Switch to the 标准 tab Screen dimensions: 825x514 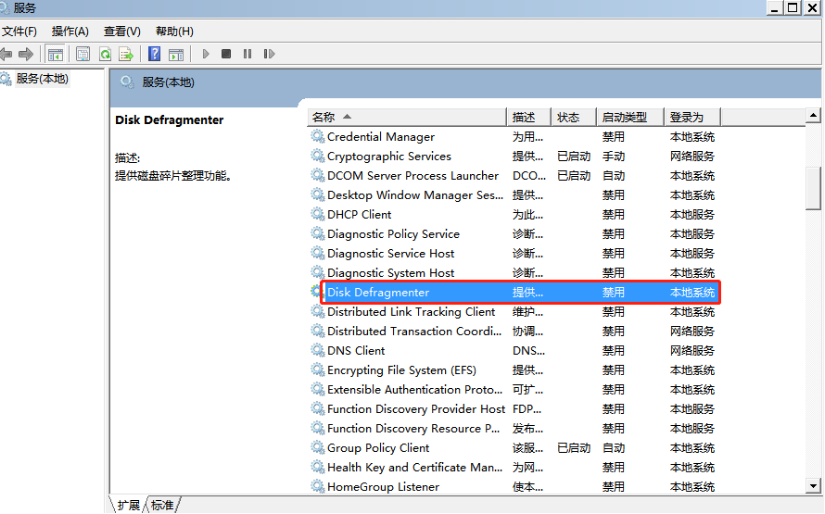click(163, 505)
